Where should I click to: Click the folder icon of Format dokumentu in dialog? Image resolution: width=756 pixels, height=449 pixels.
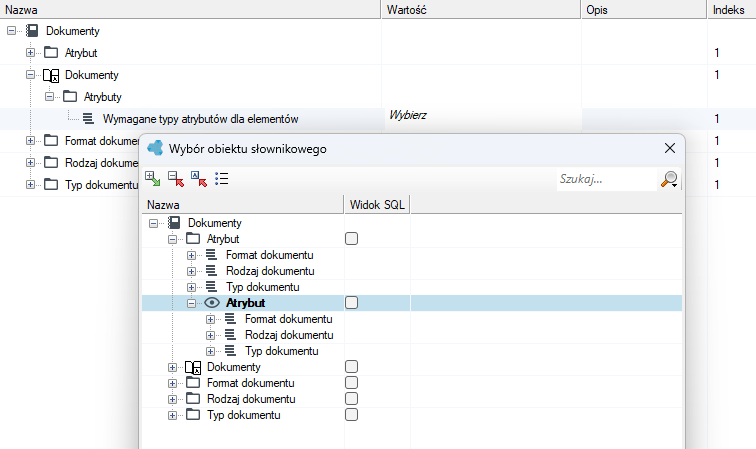coord(193,383)
